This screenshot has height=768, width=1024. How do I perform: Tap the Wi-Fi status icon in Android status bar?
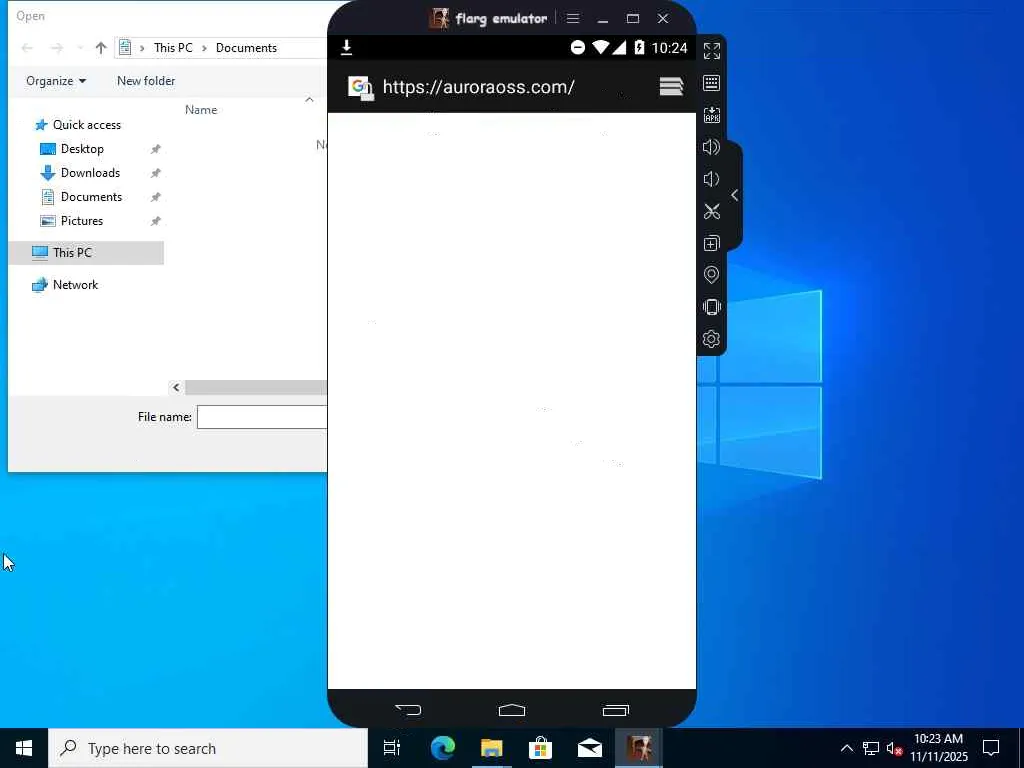[600, 47]
